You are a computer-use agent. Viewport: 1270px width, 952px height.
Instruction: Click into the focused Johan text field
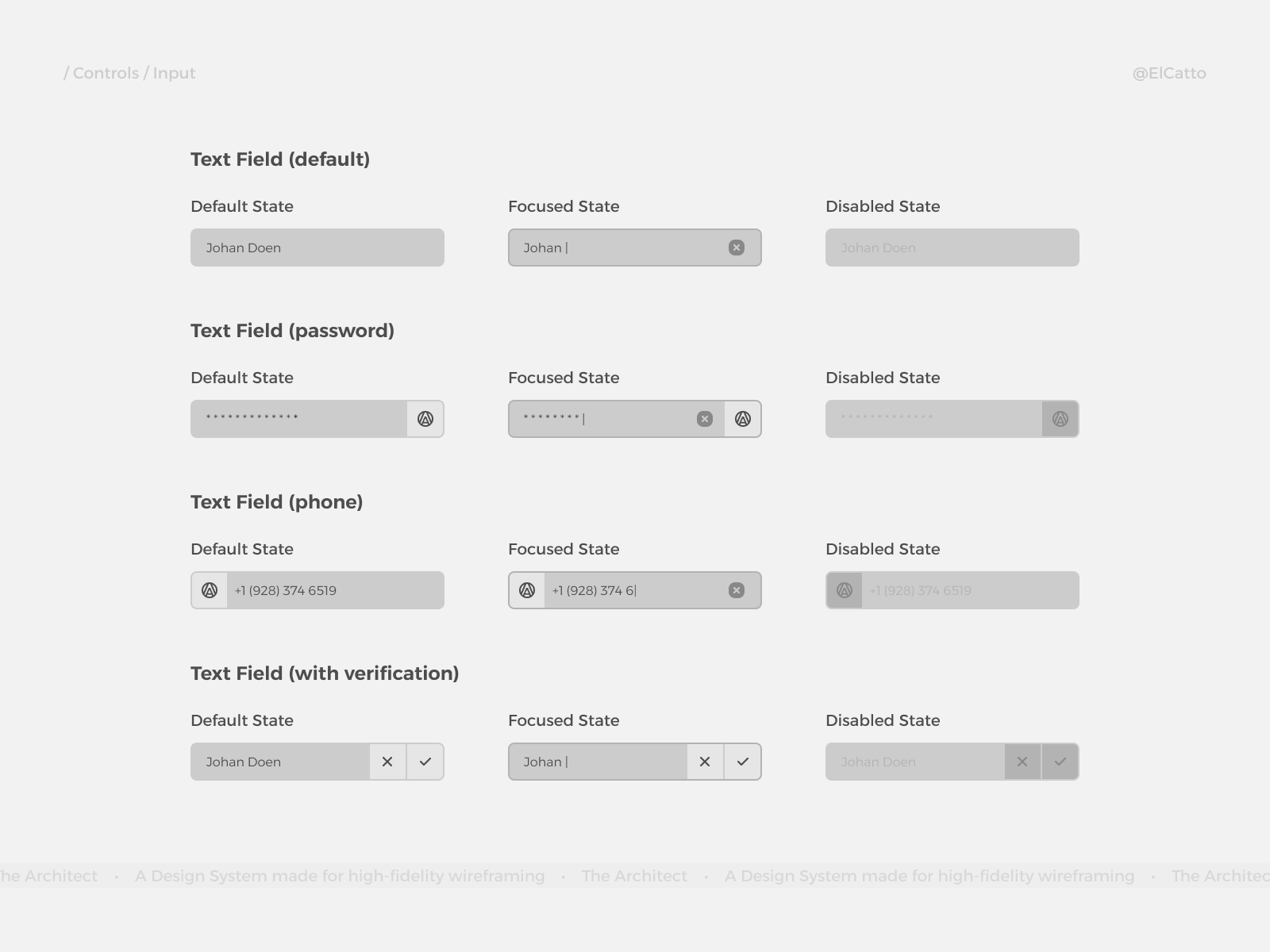tap(619, 248)
